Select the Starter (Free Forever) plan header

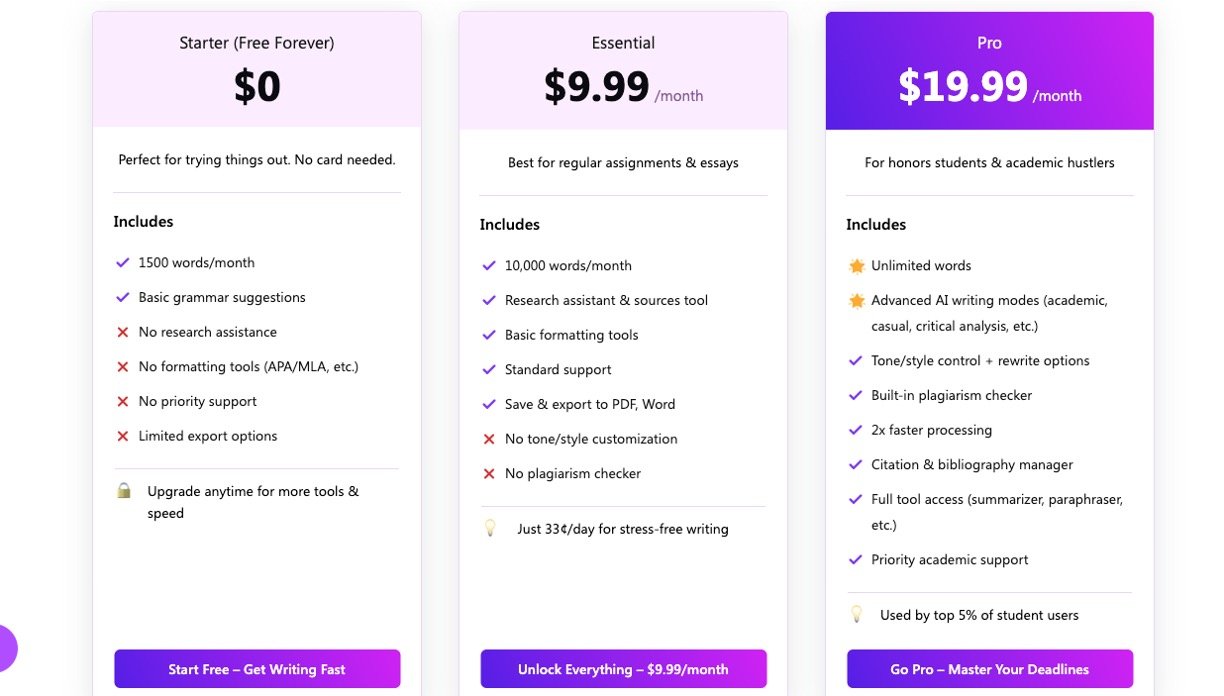(257, 70)
